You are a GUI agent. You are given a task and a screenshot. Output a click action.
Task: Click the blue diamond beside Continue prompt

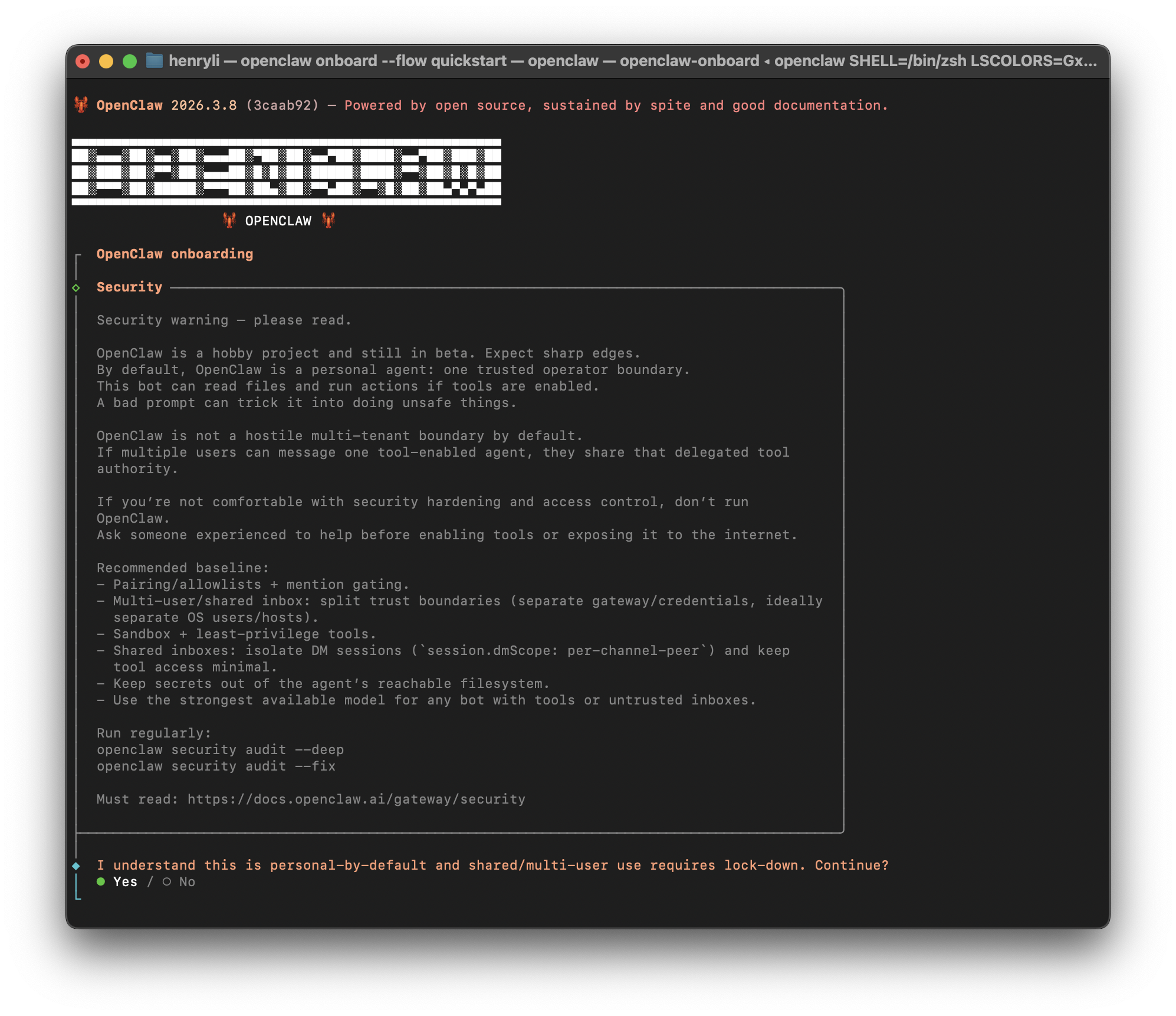76,866
